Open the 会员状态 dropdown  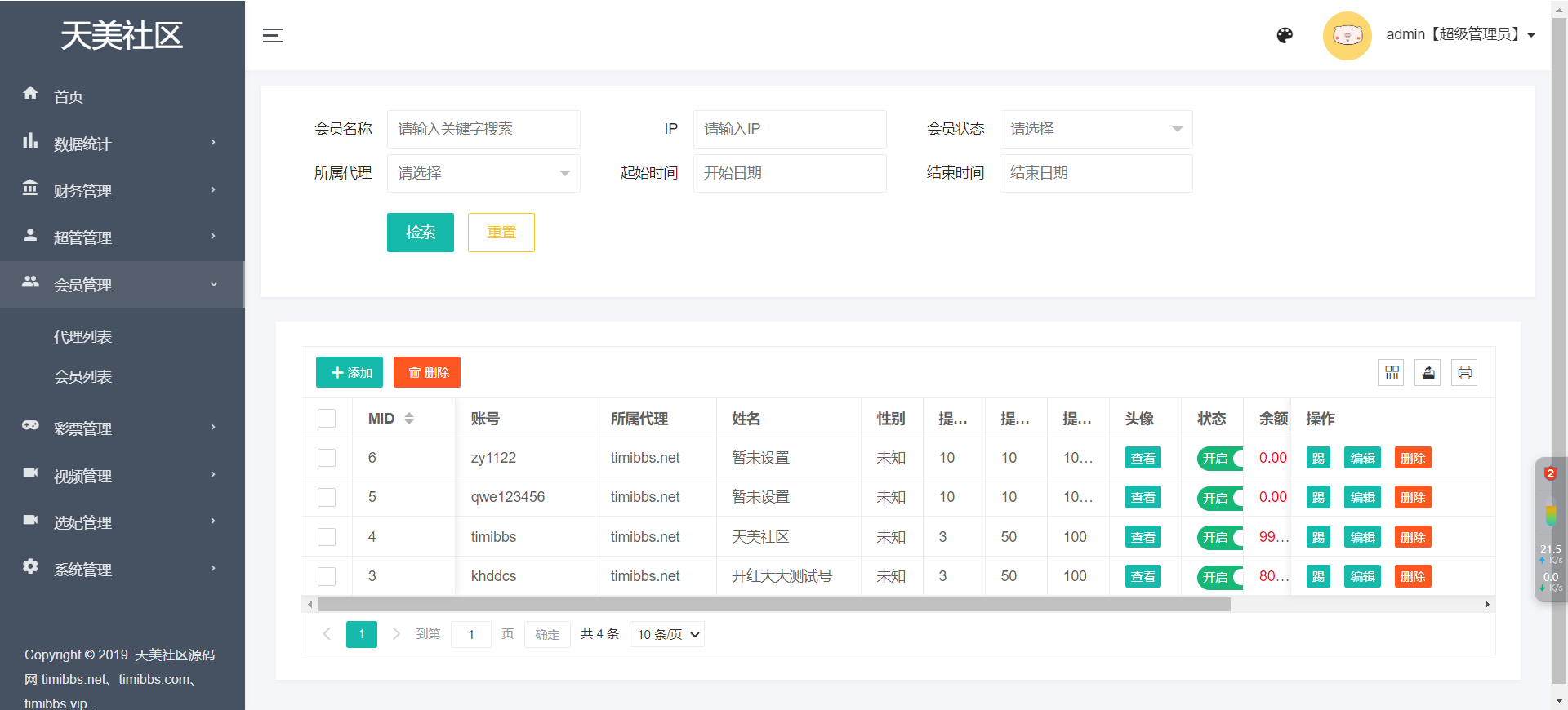[1095, 129]
